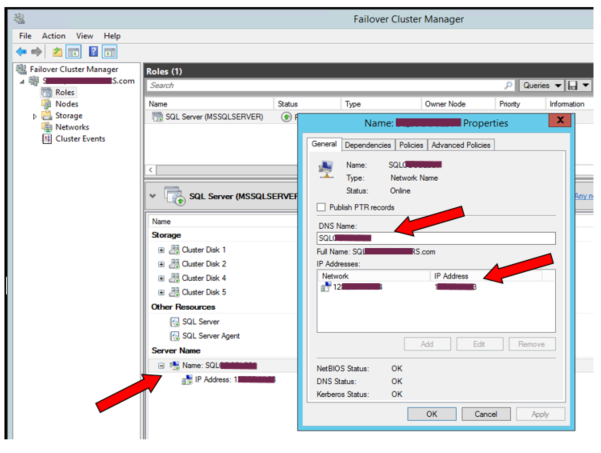Viewport: 601px width, 453px height.
Task: Click the Name column header in resources pane
Action: click(161, 222)
